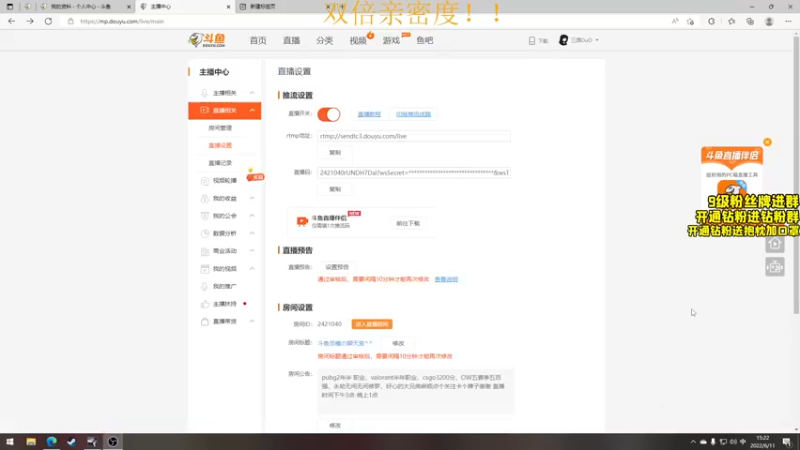
Task: Click the home icon on the right edge
Action: [775, 243]
